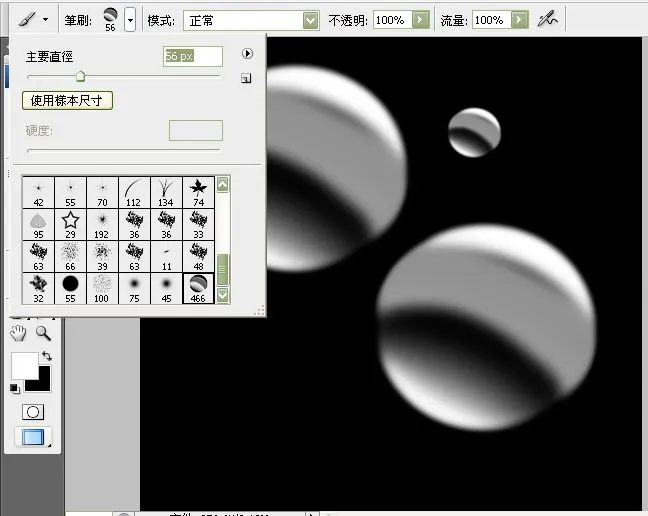The image size is (648, 516).
Task: Adjust the 主要直徑 diameter slider handle
Action: click(x=80, y=76)
